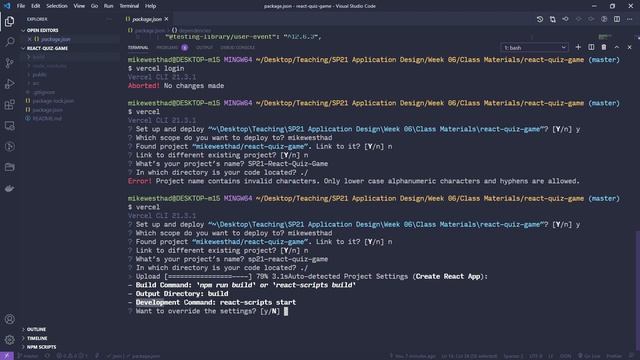This screenshot has width=640, height=360.
Task: Click the VS Code logo in title bar
Action: pyautogui.click(x=7, y=6)
